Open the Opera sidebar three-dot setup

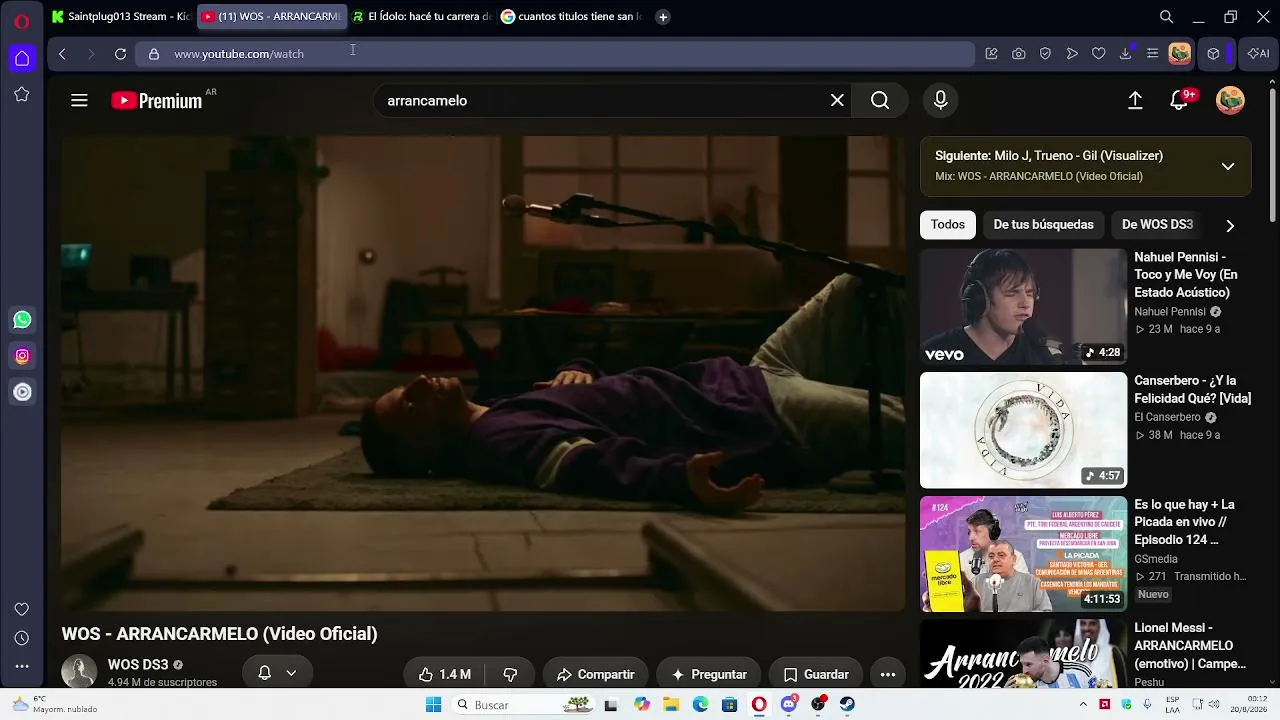coord(22,666)
